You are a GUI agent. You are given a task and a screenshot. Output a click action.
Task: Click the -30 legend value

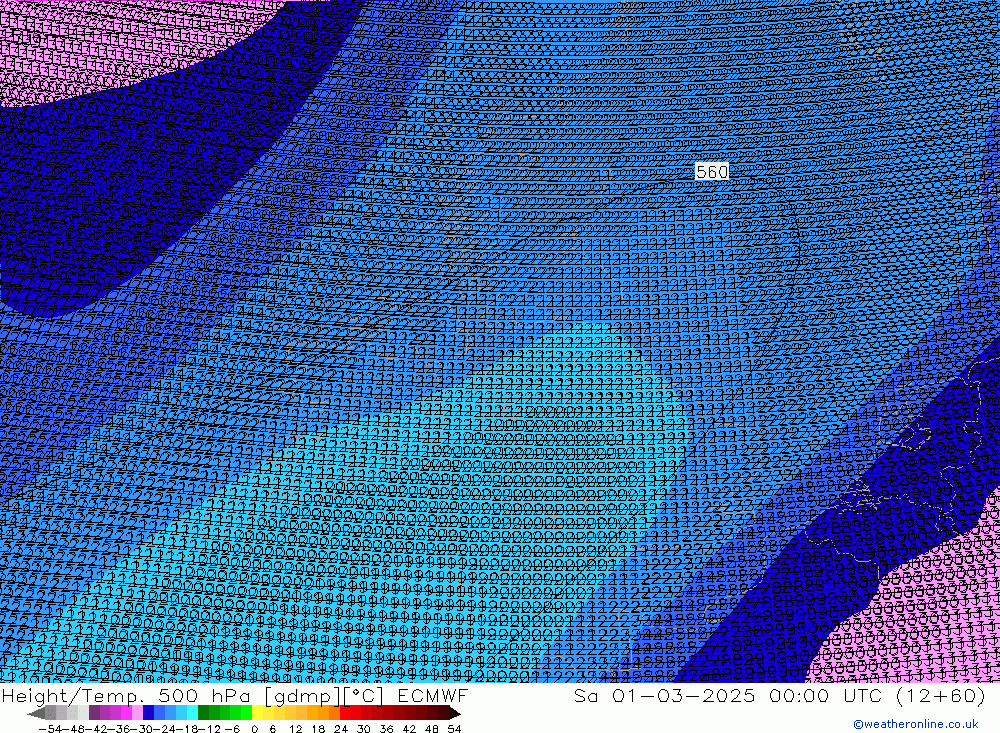[x=141, y=729]
